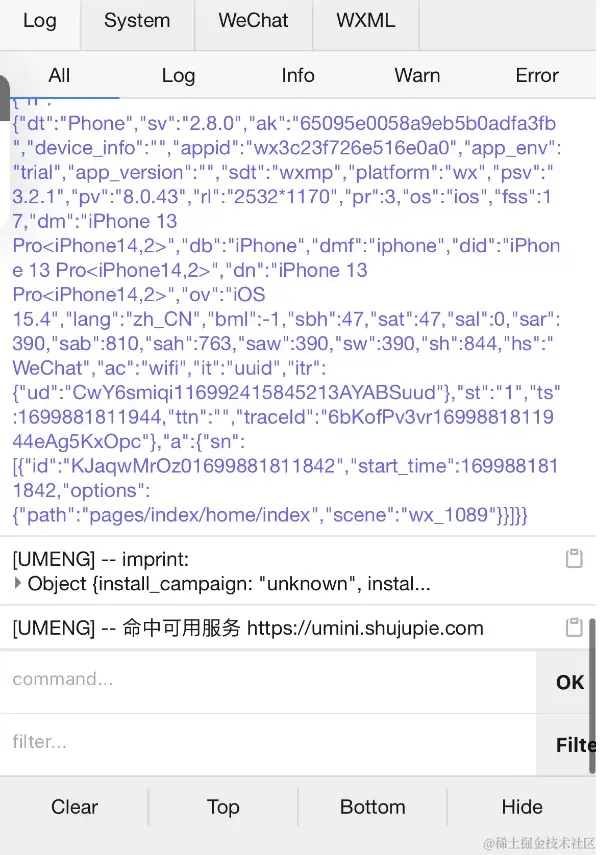
Task: Switch to the System tab
Action: click(137, 21)
